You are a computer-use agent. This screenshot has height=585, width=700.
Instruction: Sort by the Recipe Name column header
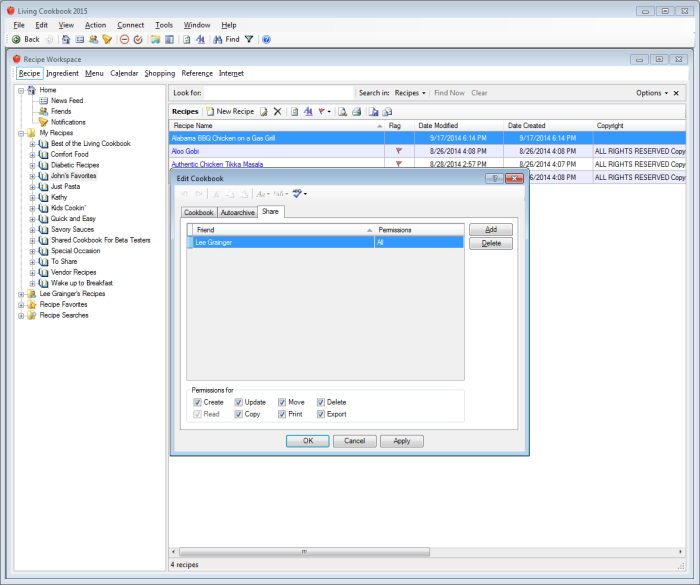[277, 126]
